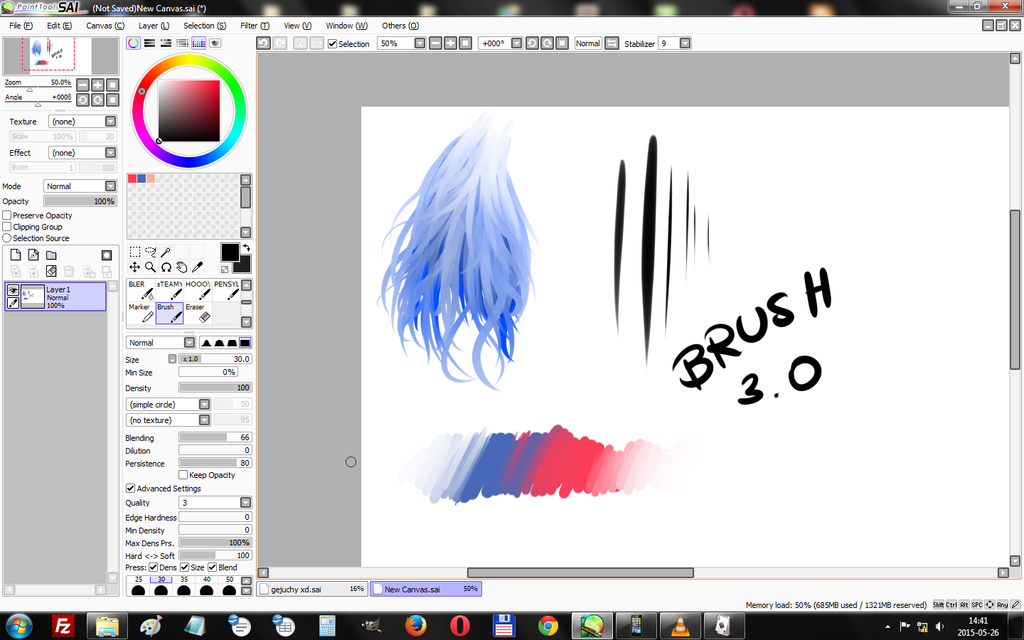Open the no texture dropdown

(x=168, y=420)
